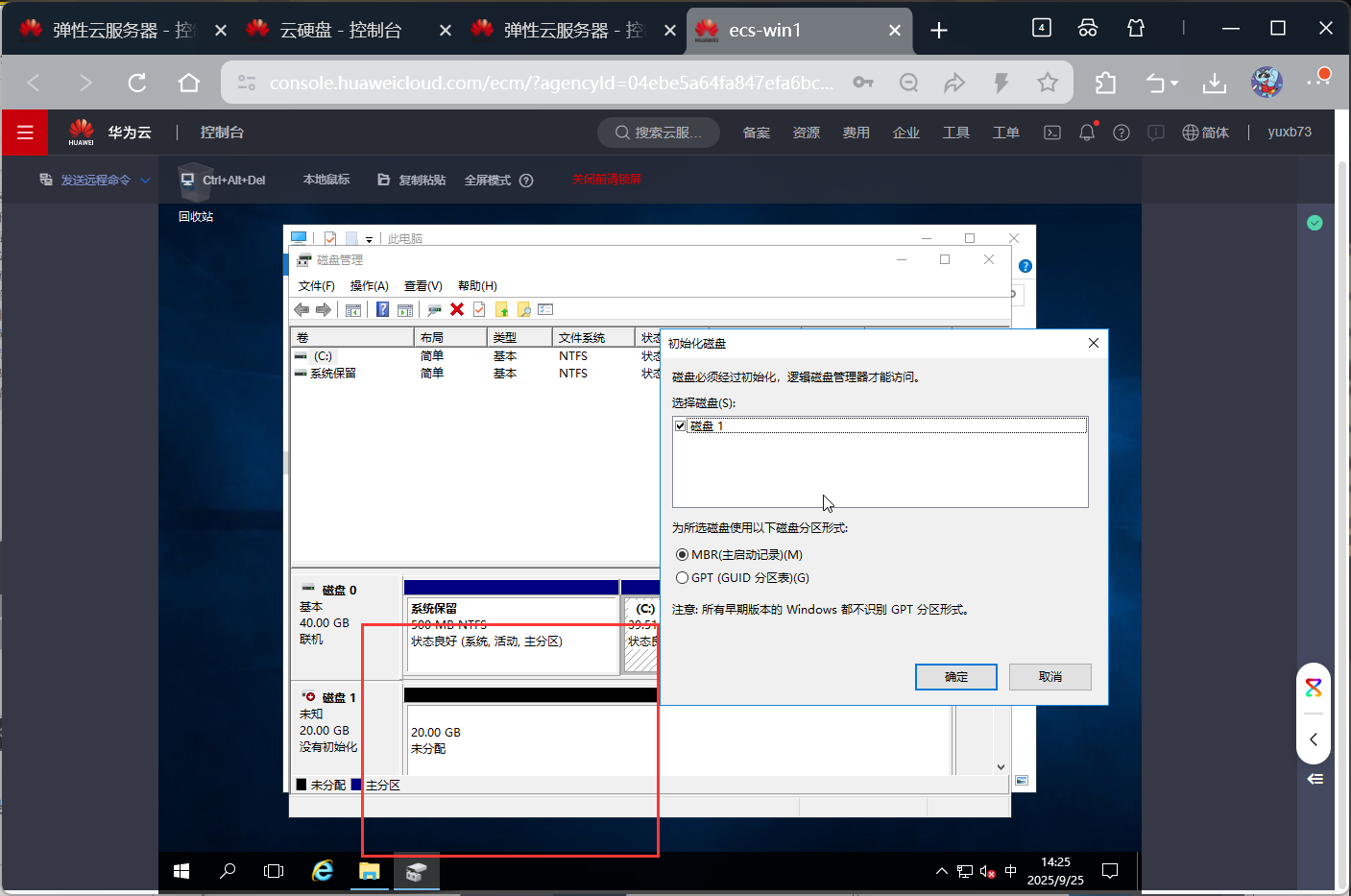Open the 备案 header menu item
Viewport: 1351px width, 896px height.
tap(757, 133)
